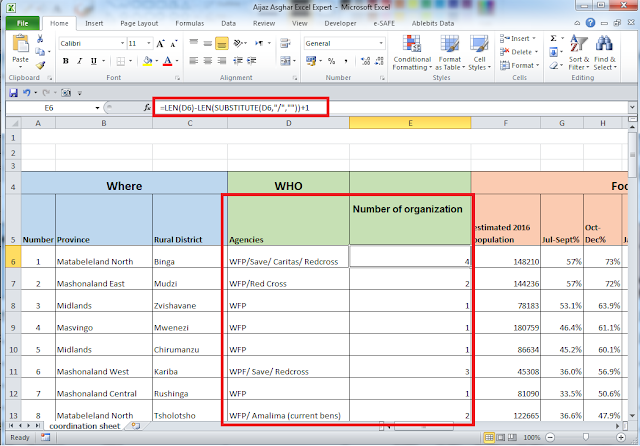Open the font size 11 dropdown
Screen dimensions: 640x446
click(x=149, y=43)
